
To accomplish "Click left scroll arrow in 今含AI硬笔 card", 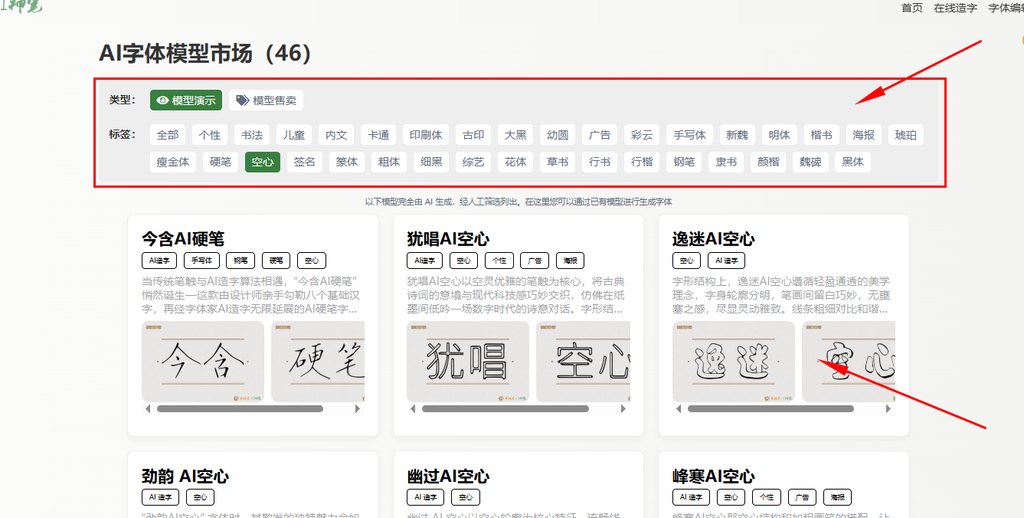I will click(148, 409).
